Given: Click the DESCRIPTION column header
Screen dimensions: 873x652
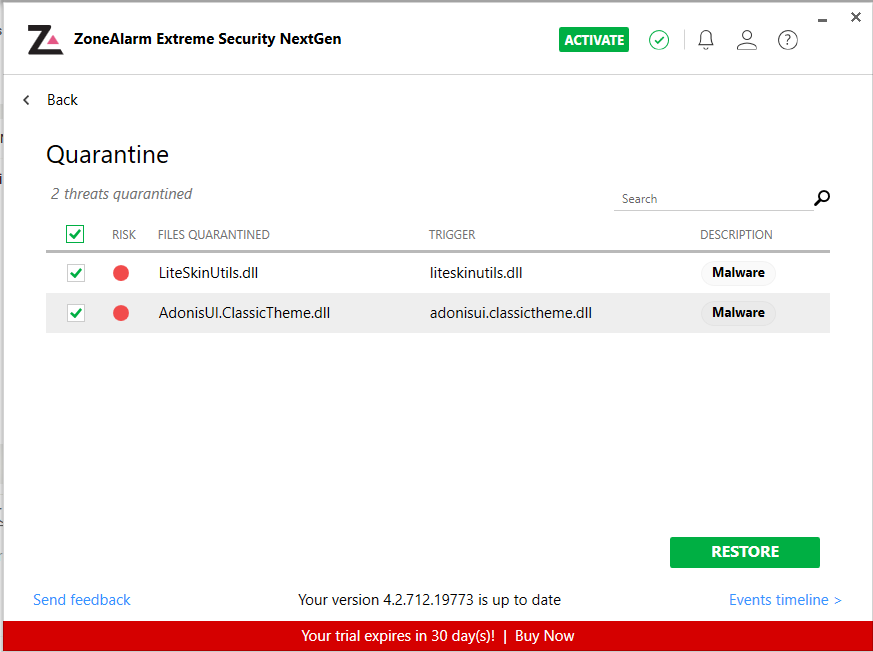Looking at the screenshot, I should tap(736, 234).
